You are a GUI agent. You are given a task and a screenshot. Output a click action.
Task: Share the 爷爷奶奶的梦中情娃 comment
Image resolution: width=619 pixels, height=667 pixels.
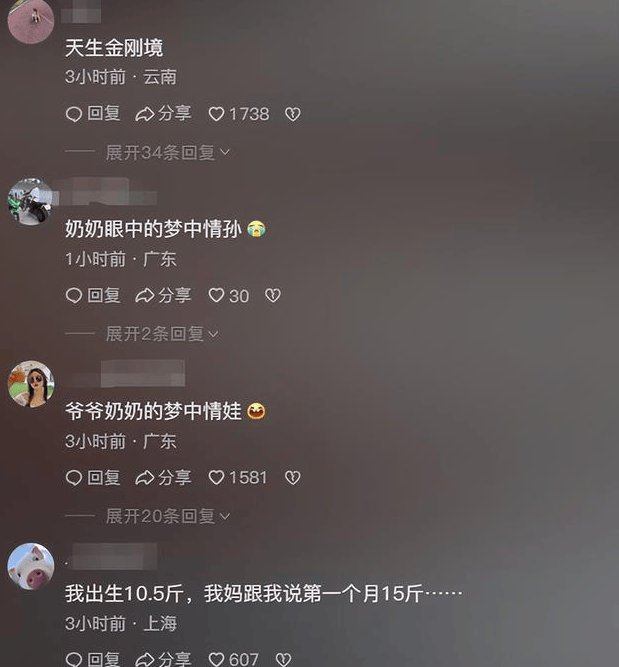(163, 478)
